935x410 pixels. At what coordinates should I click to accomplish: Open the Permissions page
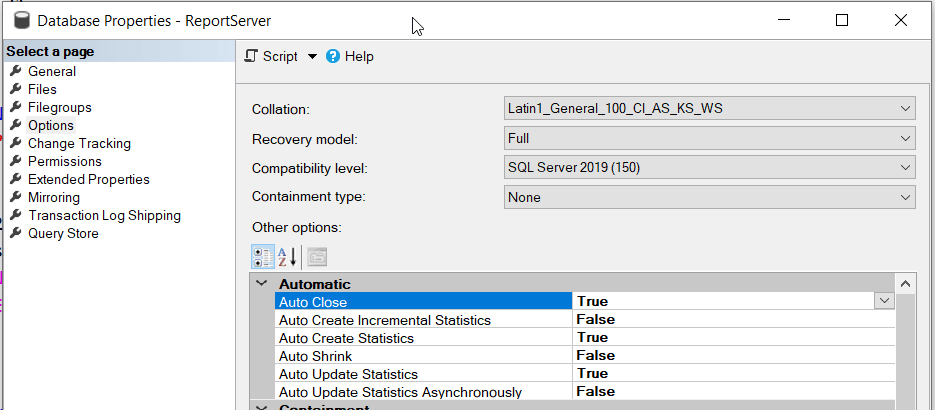65,161
